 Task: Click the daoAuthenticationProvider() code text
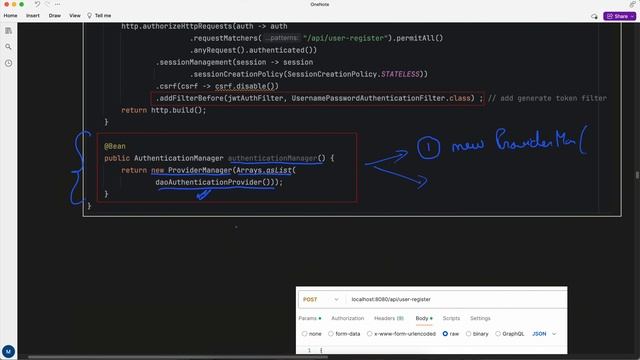[214, 182]
